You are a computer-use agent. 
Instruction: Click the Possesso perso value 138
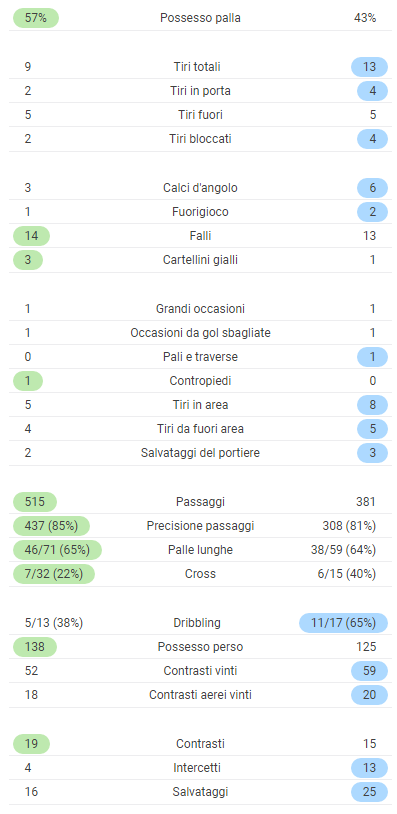click(34, 647)
